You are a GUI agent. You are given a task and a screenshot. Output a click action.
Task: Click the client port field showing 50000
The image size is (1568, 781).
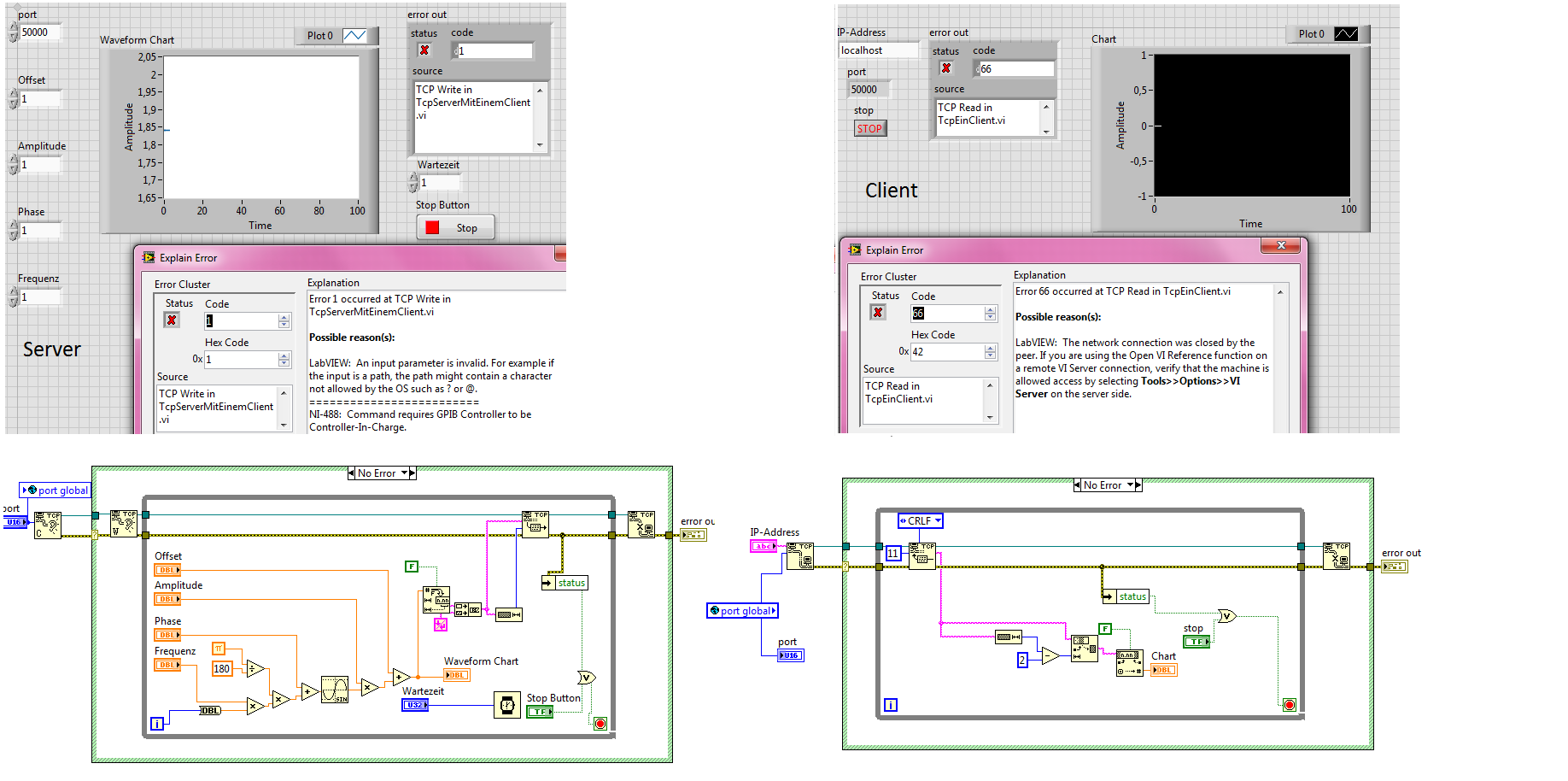pos(869,89)
